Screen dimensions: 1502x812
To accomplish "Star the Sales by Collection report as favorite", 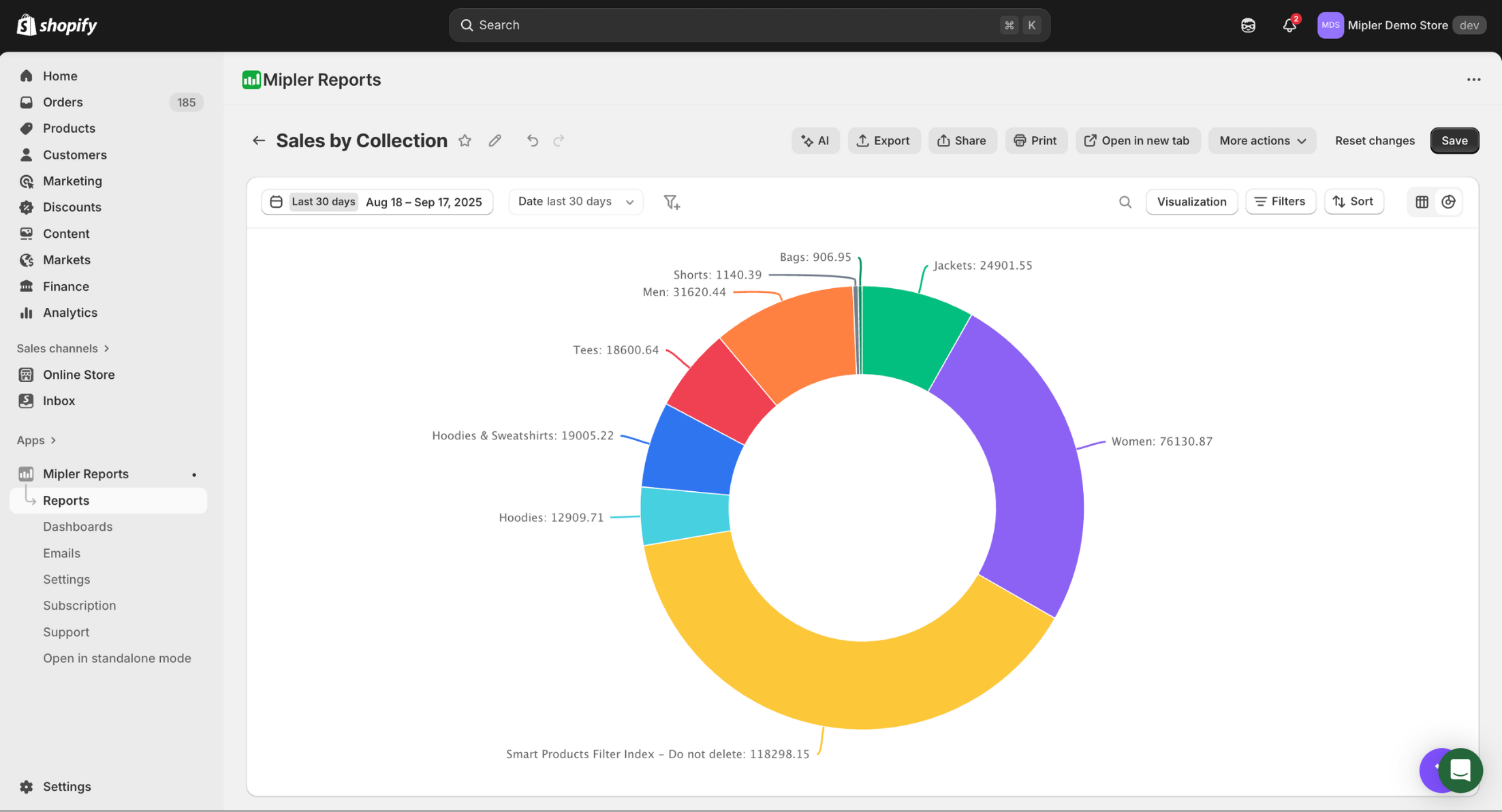I will [465, 140].
